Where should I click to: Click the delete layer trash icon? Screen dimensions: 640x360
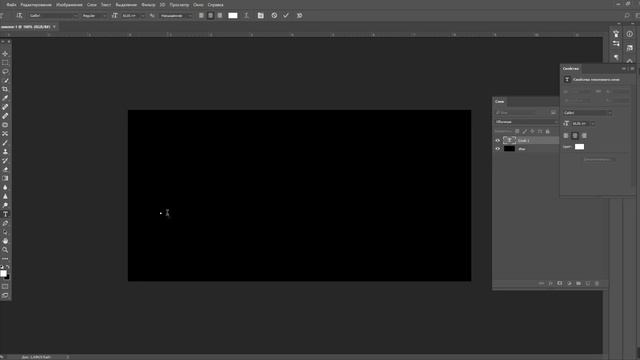tap(597, 283)
